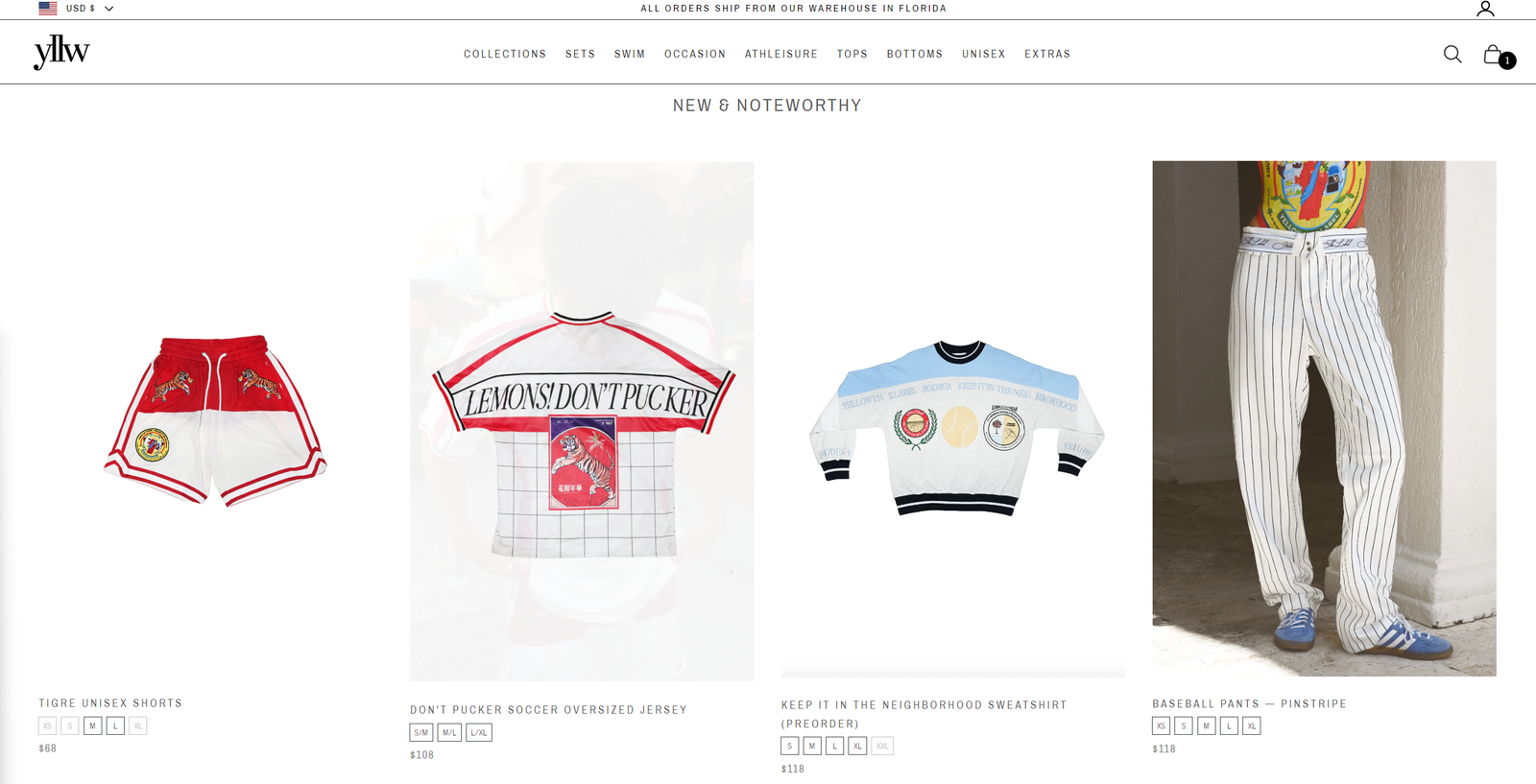Viewport: 1536px width, 784px height.
Task: Select size S/M for Soccer Jersey
Action: click(x=421, y=732)
